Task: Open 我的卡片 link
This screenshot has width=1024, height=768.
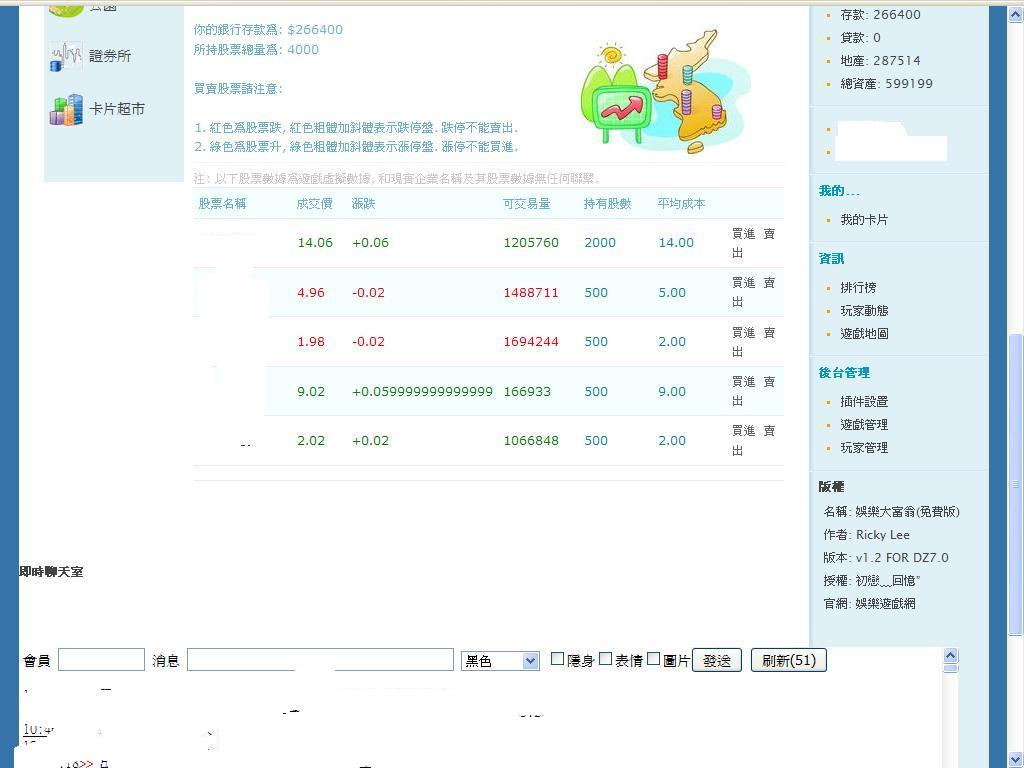Action: coord(864,220)
